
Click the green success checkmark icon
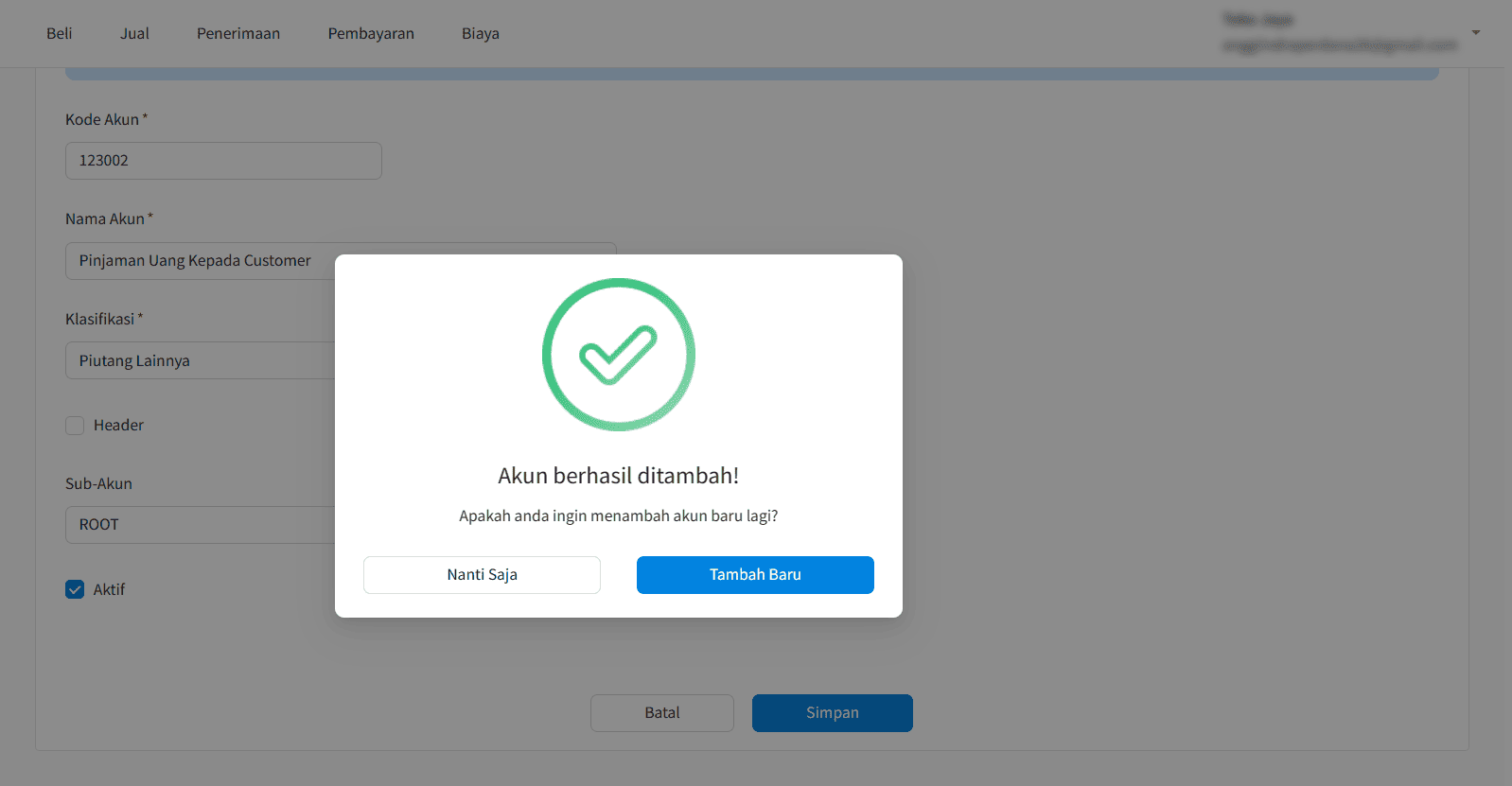pos(619,355)
